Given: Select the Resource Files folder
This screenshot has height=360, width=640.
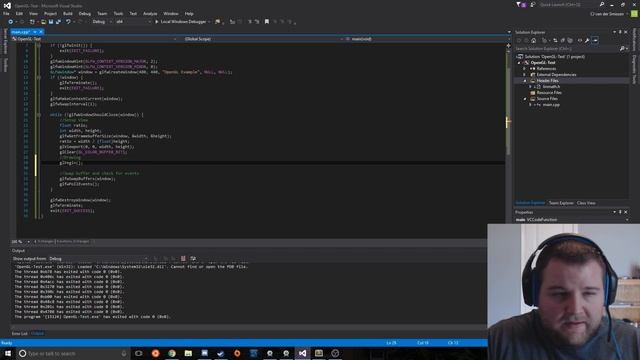Looking at the screenshot, I should 549,93.
